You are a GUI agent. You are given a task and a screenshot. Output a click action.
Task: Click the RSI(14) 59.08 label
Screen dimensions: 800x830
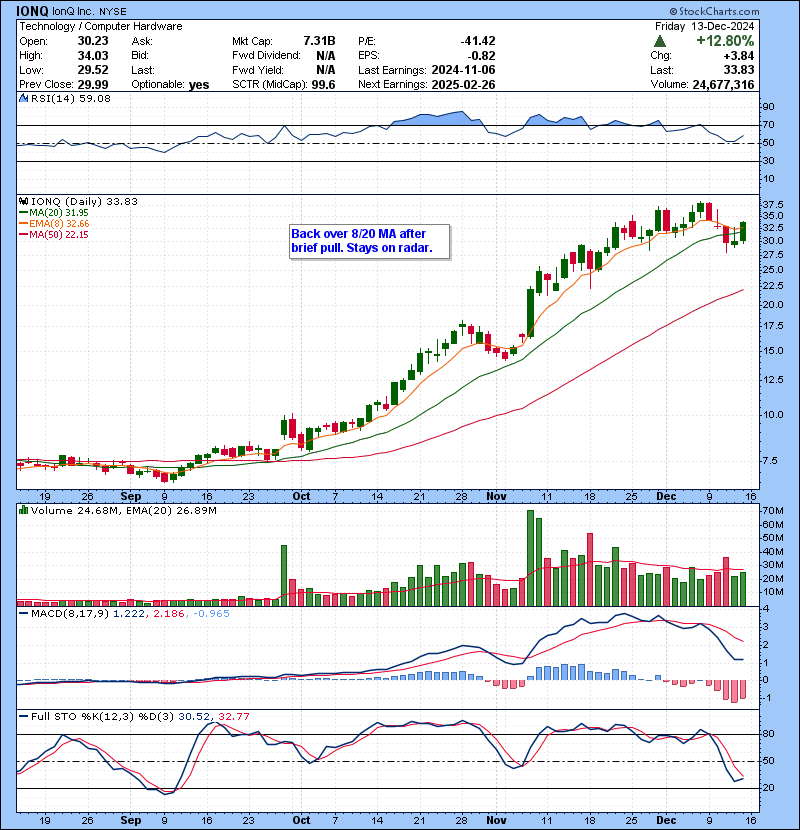click(70, 98)
